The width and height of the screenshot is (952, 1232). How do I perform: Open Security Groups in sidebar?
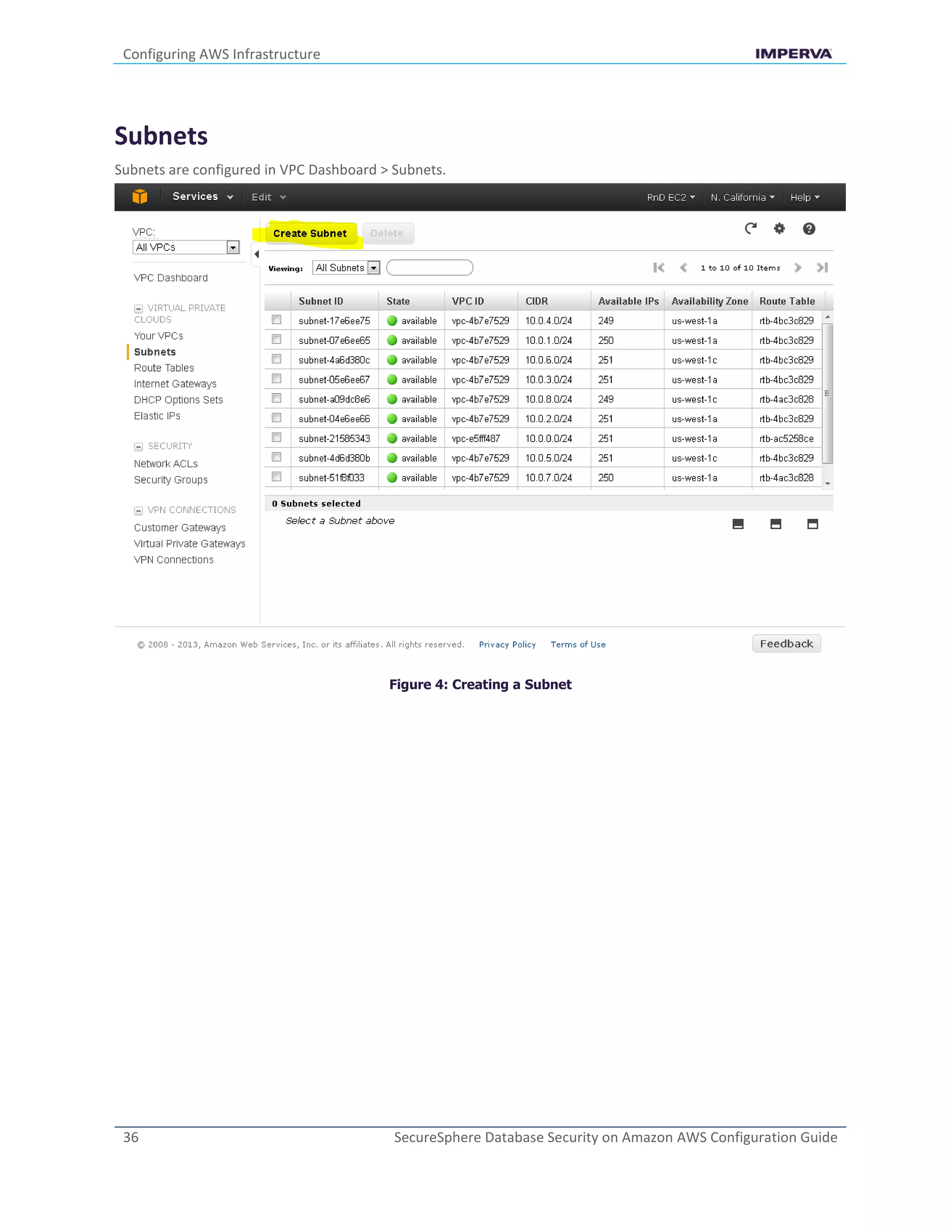point(171,480)
